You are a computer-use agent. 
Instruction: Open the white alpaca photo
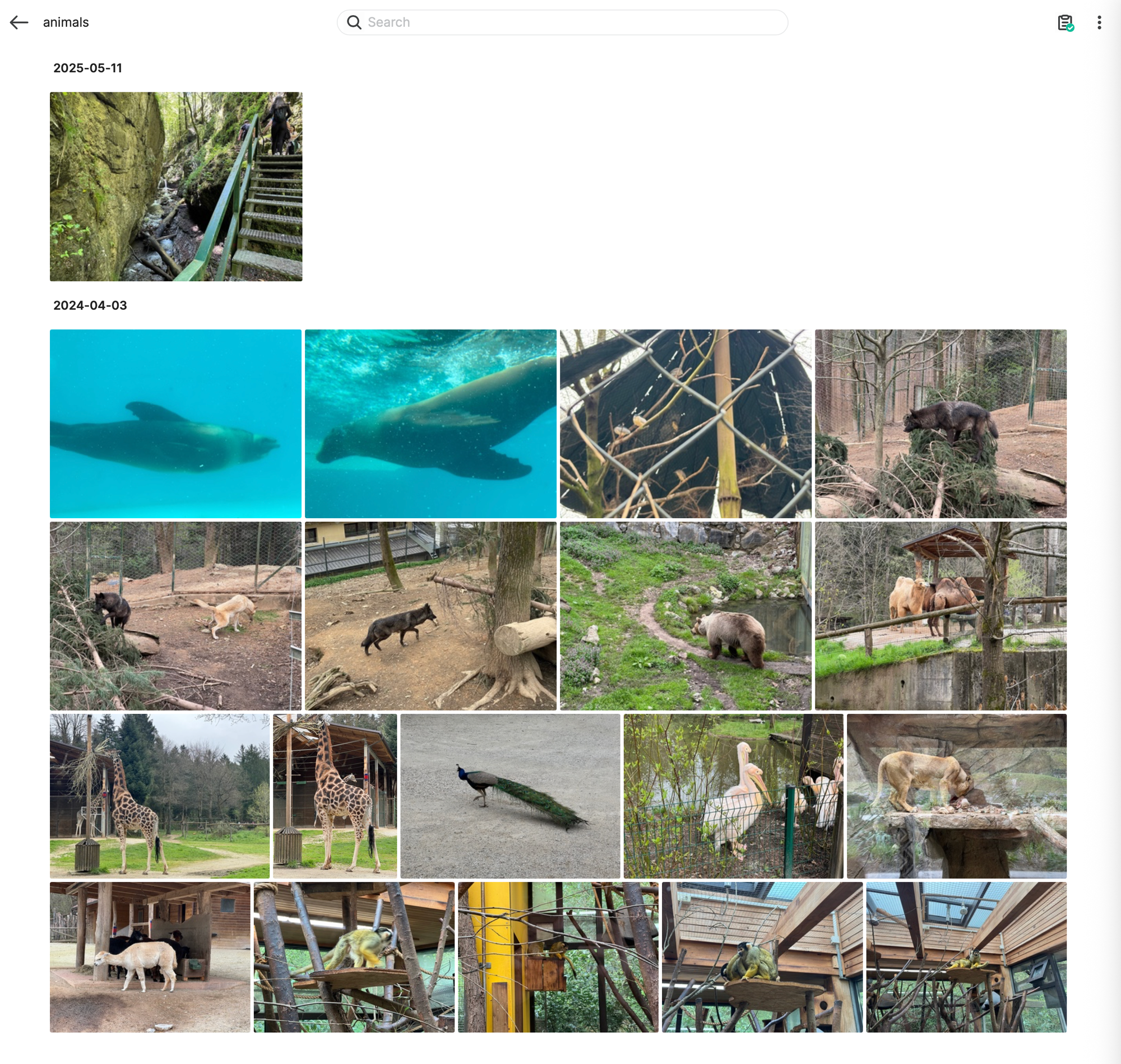(x=150, y=957)
